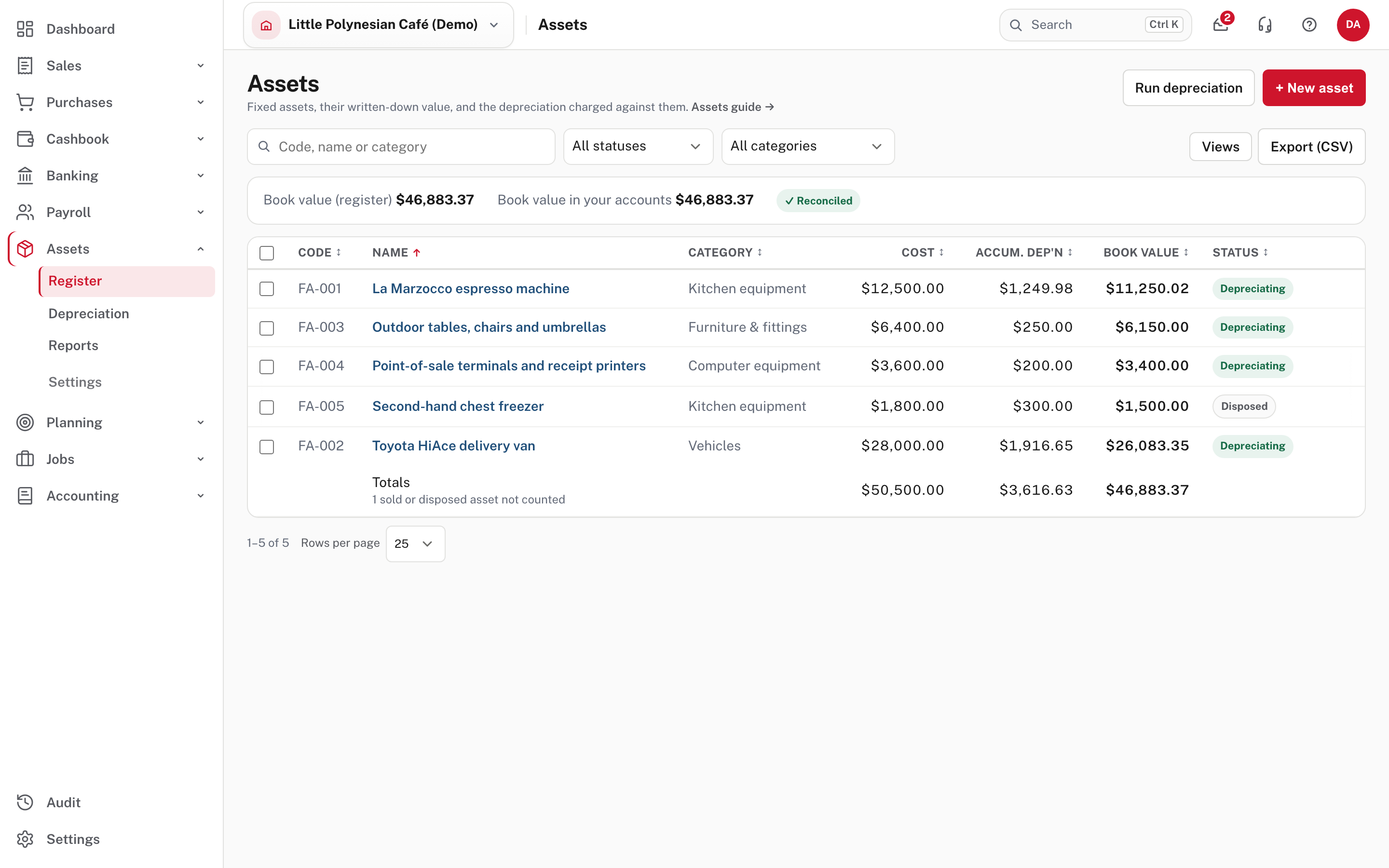Click the DA user avatar
This screenshot has width=1389, height=868.
click(x=1353, y=25)
